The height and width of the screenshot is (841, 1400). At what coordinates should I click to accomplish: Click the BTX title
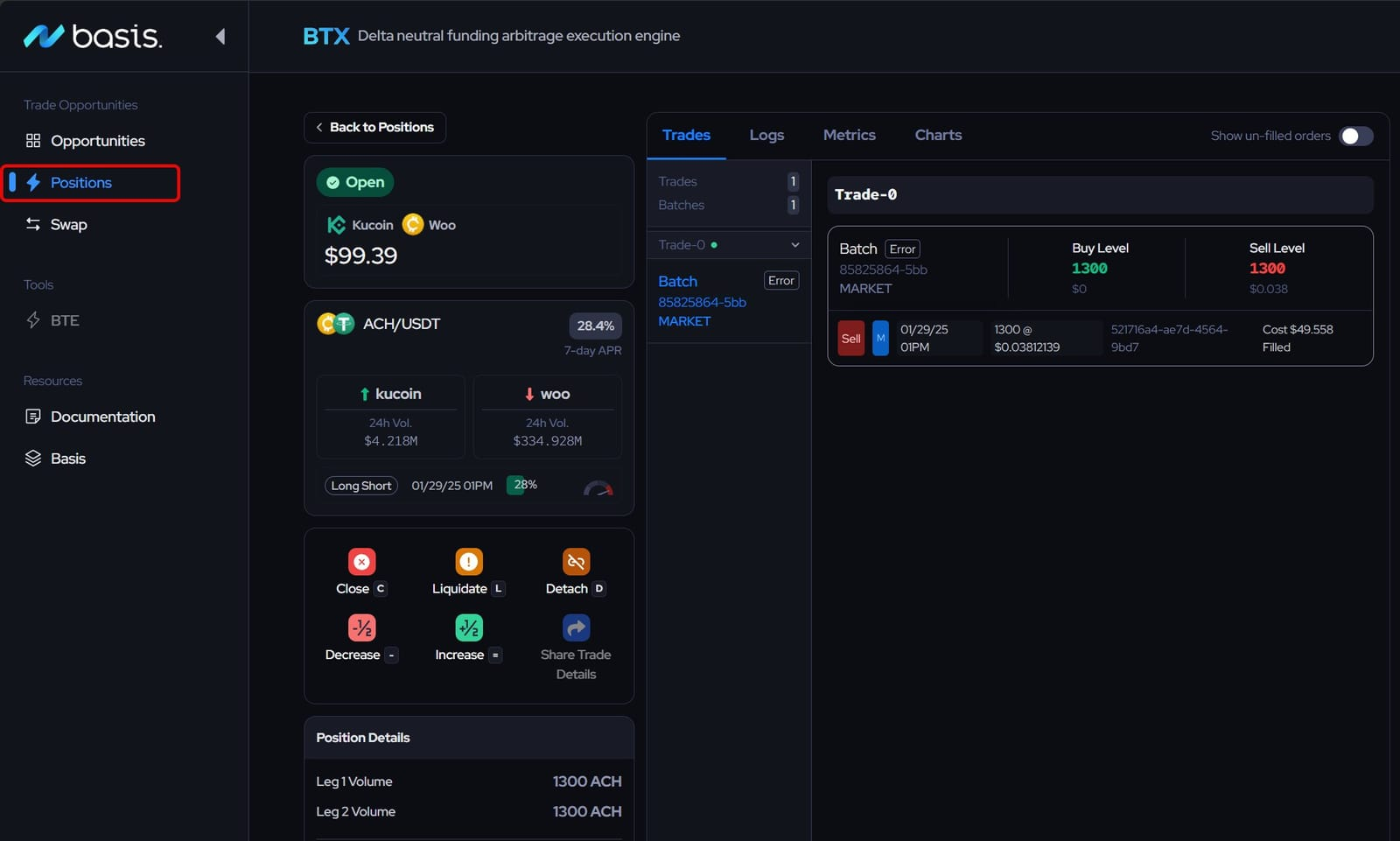coord(325,36)
